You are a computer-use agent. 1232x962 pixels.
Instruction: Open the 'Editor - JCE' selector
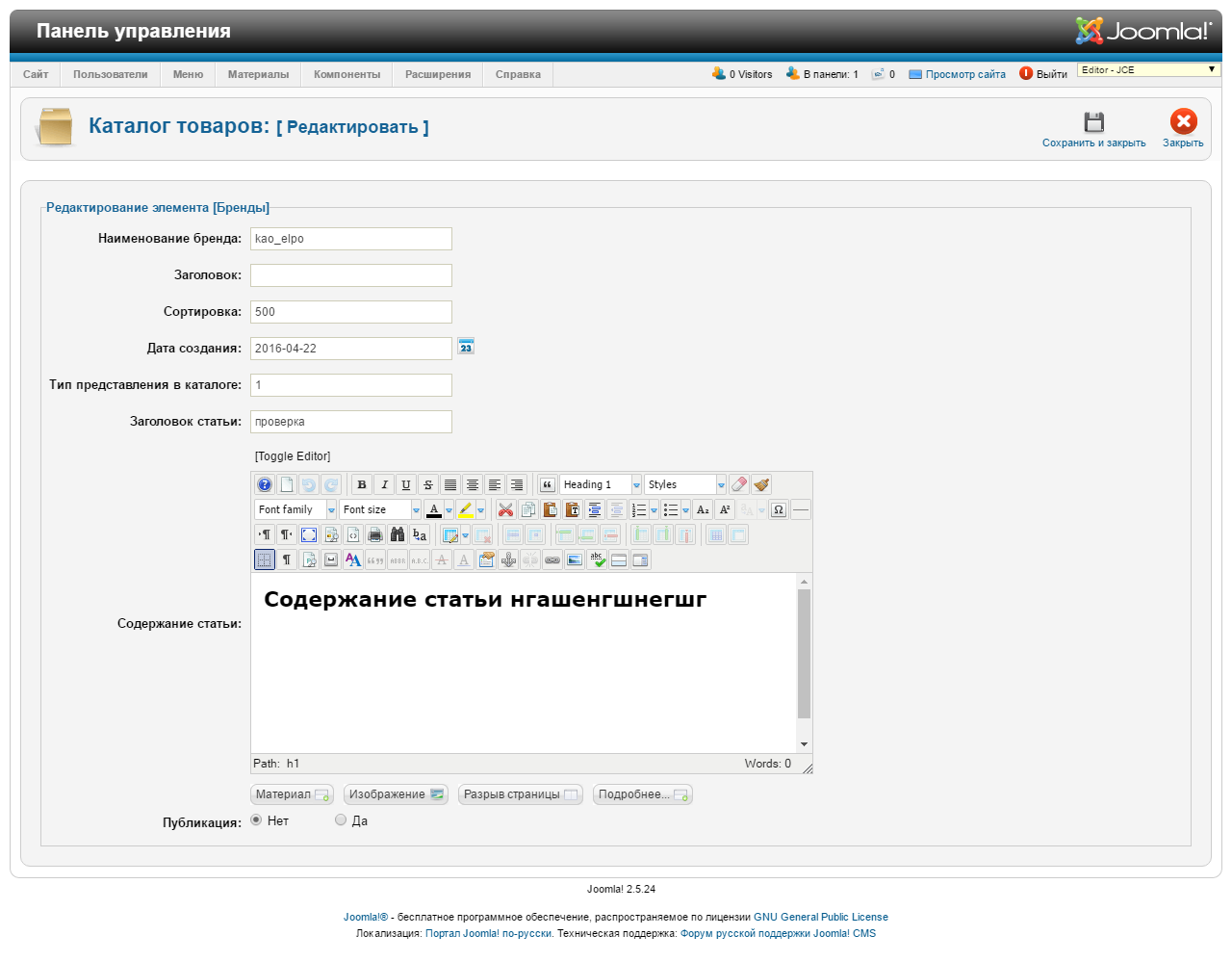1149,70
